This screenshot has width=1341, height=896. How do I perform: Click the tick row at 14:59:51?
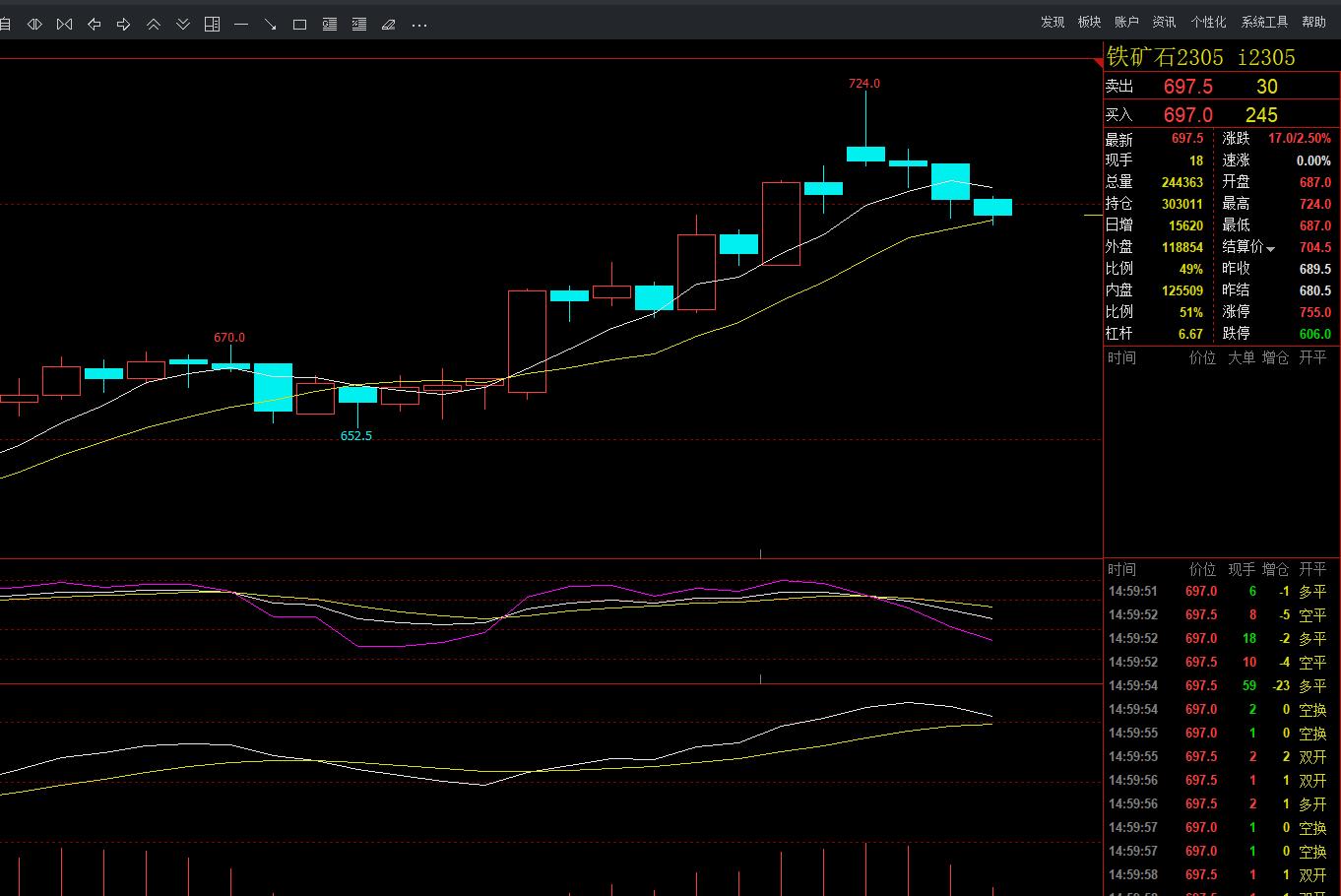pos(1222,592)
